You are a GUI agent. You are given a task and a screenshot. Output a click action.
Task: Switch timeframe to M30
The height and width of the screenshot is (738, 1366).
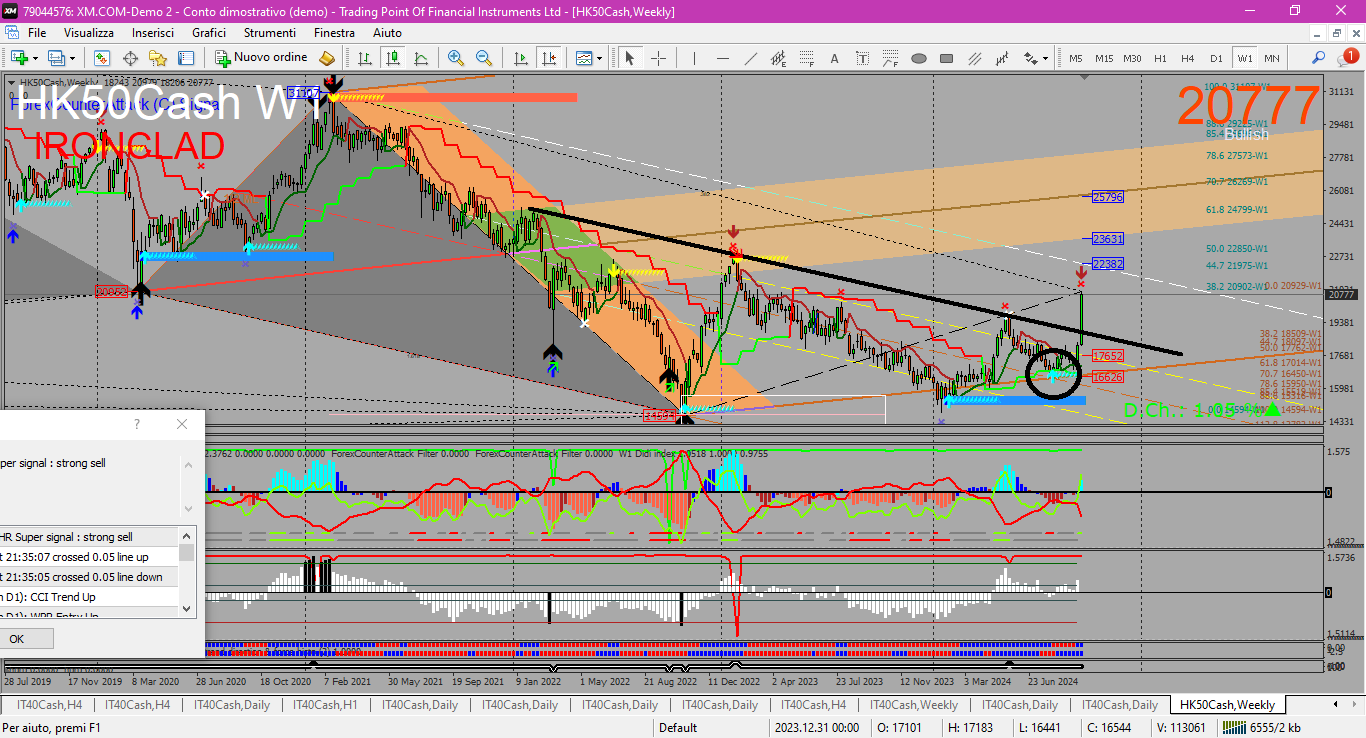coord(1132,58)
